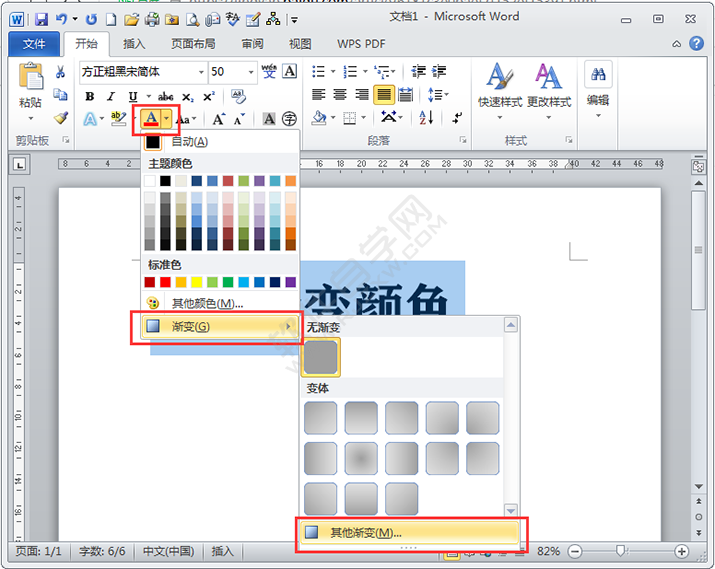The width and height of the screenshot is (715, 569).
Task: Open the font size dropdown
Action: 251,72
